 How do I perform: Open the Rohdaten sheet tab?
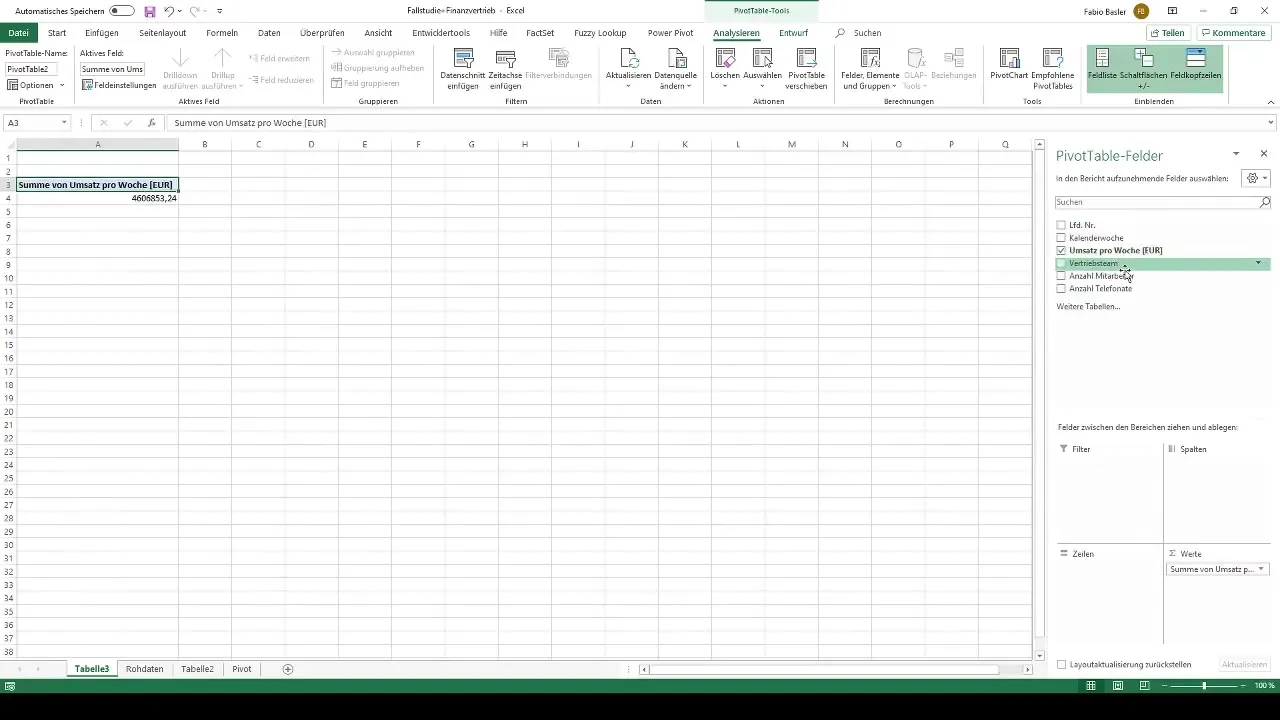coord(145,669)
